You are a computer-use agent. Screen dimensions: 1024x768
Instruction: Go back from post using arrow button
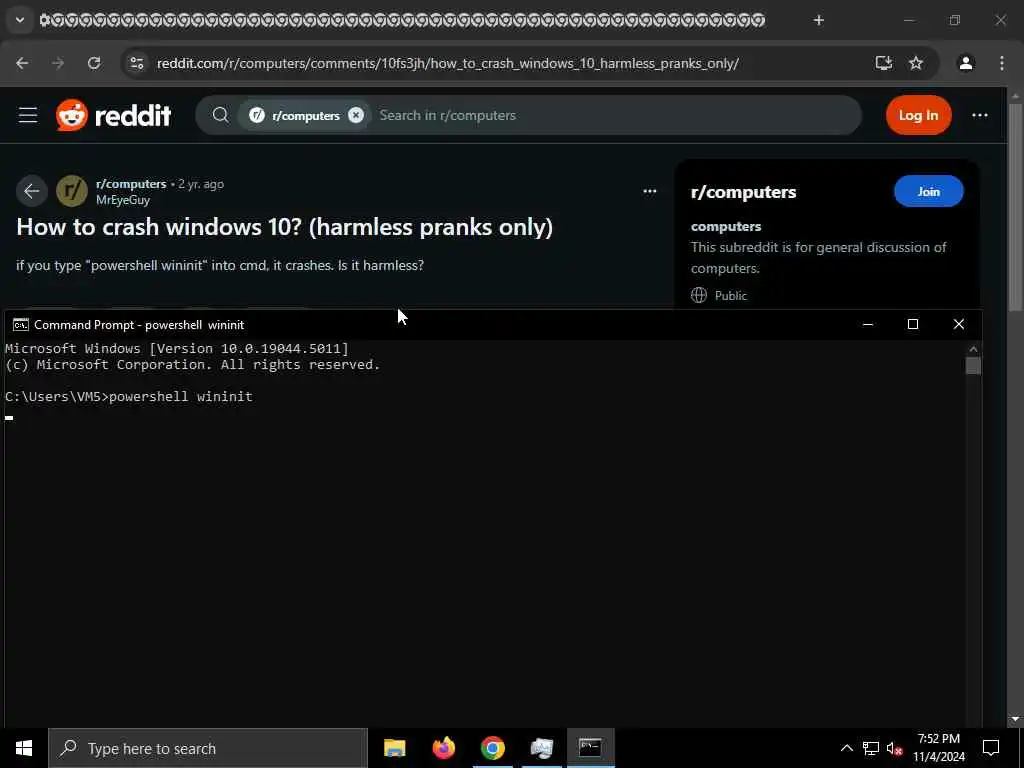tap(31, 191)
